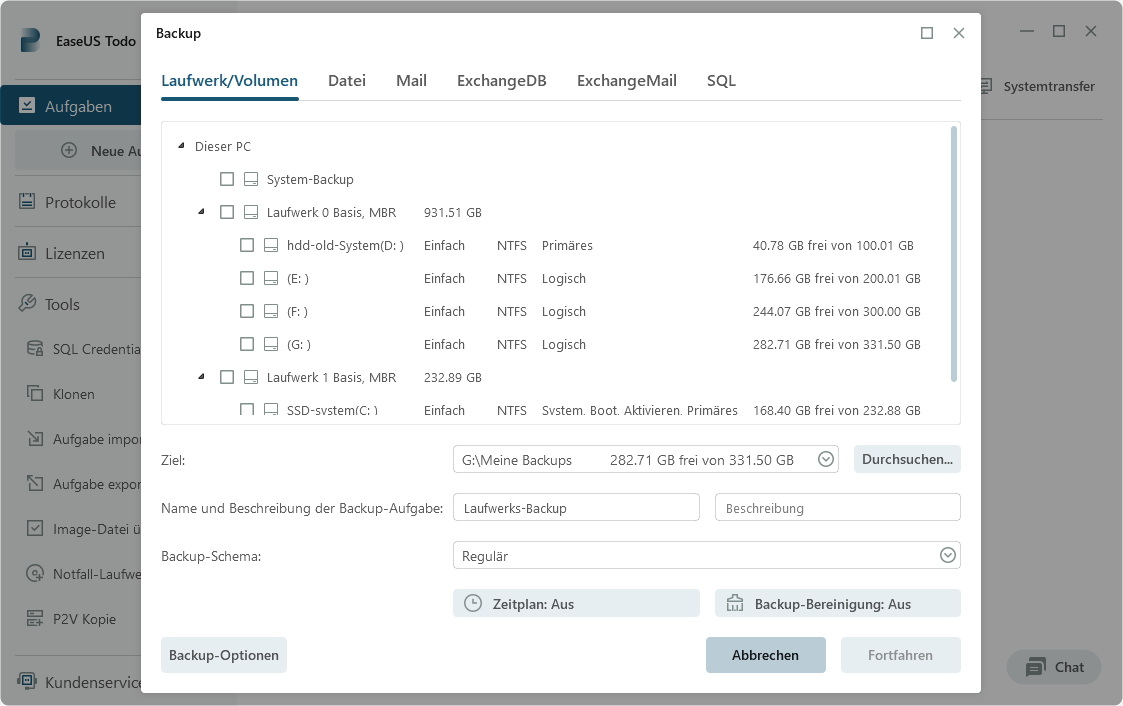Open Backup-Optionen
Screen dimensions: 1123x706
(x=223, y=654)
